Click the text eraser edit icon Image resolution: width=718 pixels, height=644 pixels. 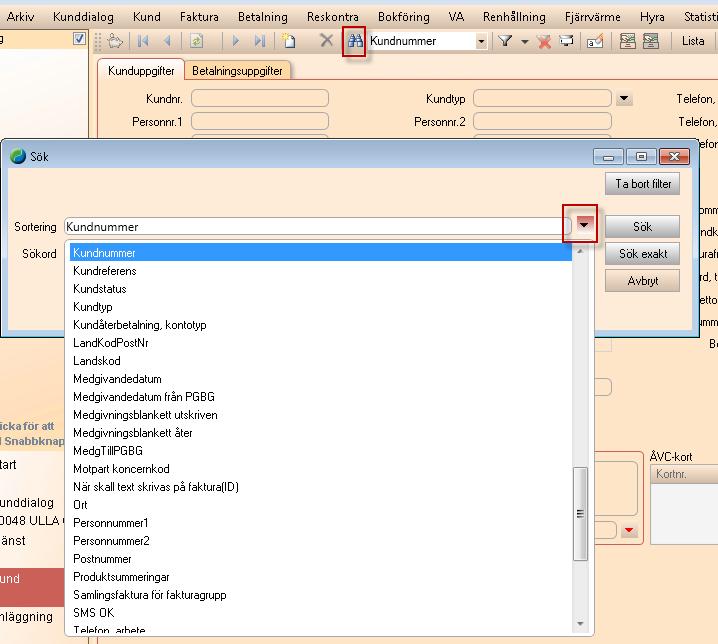click(595, 42)
